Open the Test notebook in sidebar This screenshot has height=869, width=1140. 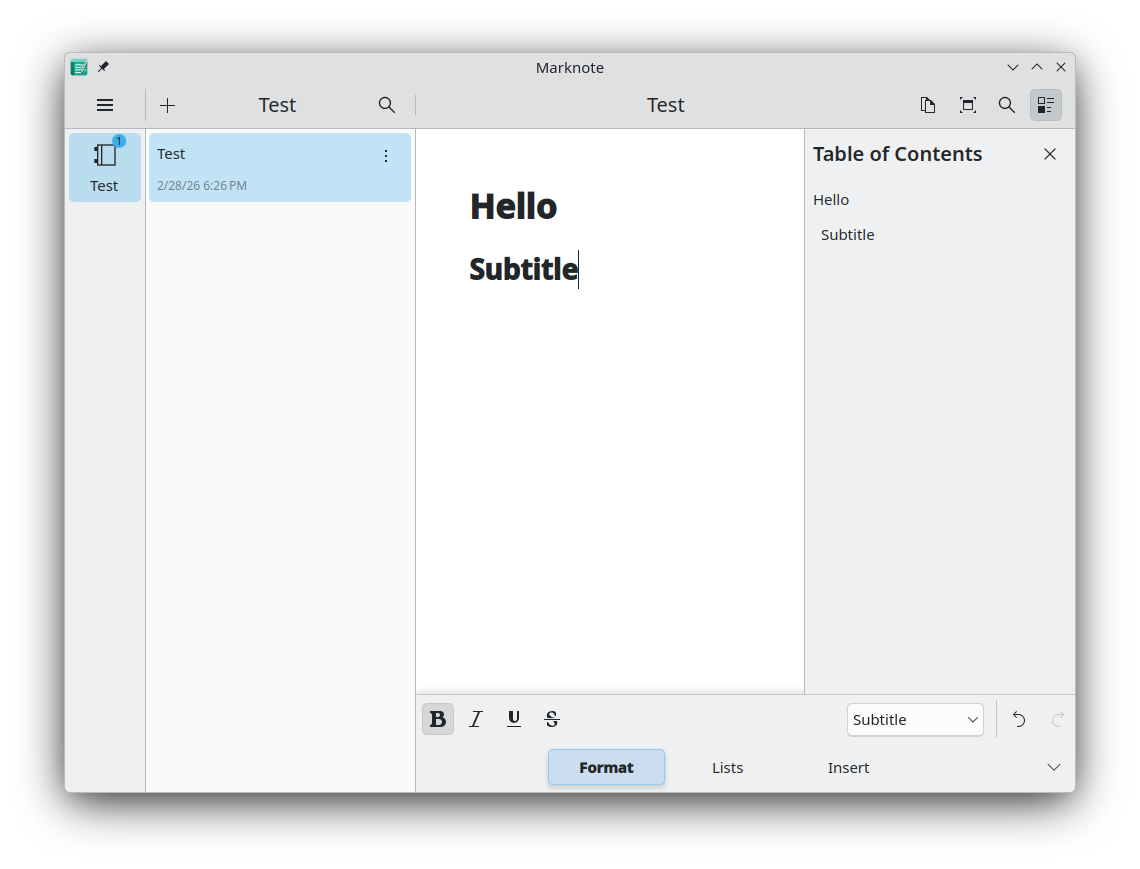(105, 167)
